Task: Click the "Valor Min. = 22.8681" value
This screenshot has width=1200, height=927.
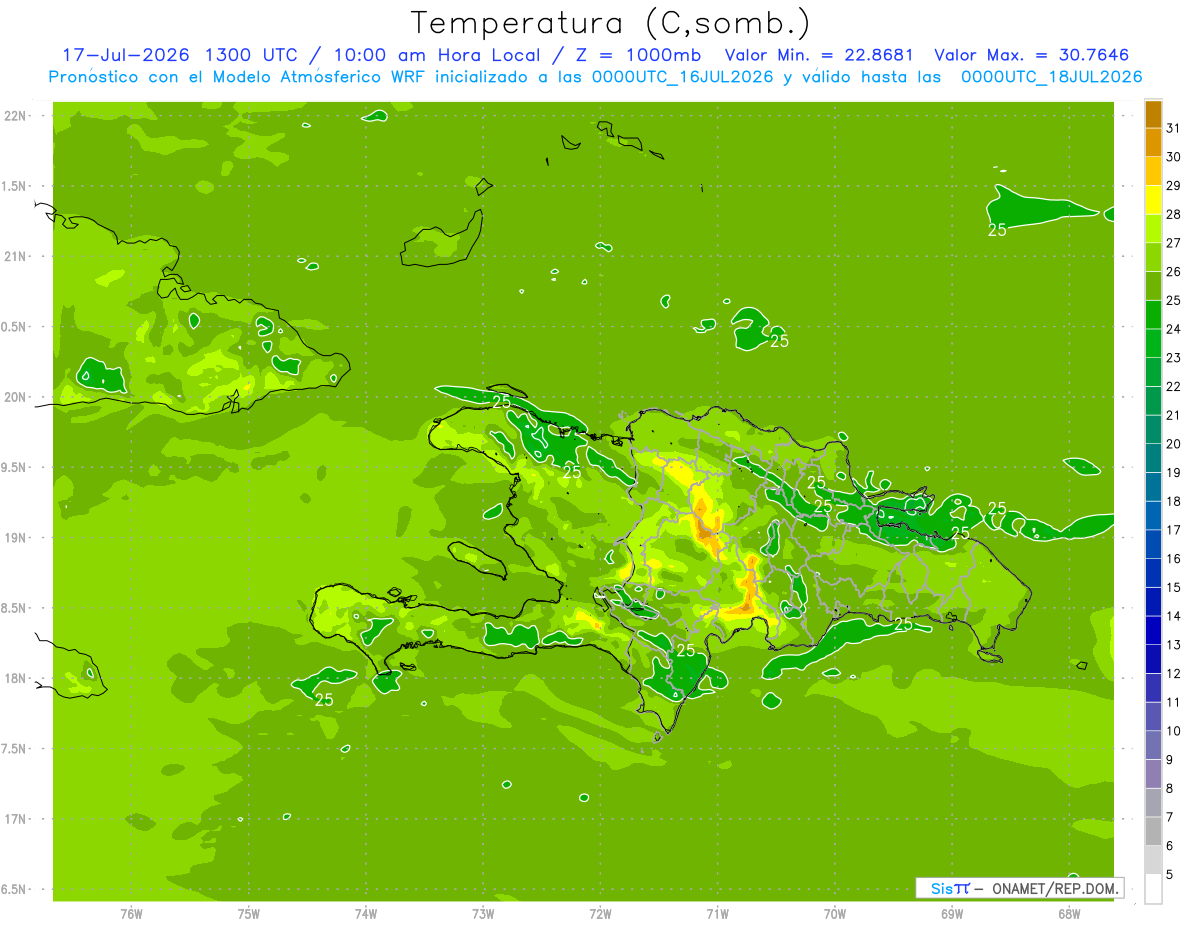Action: pos(819,55)
